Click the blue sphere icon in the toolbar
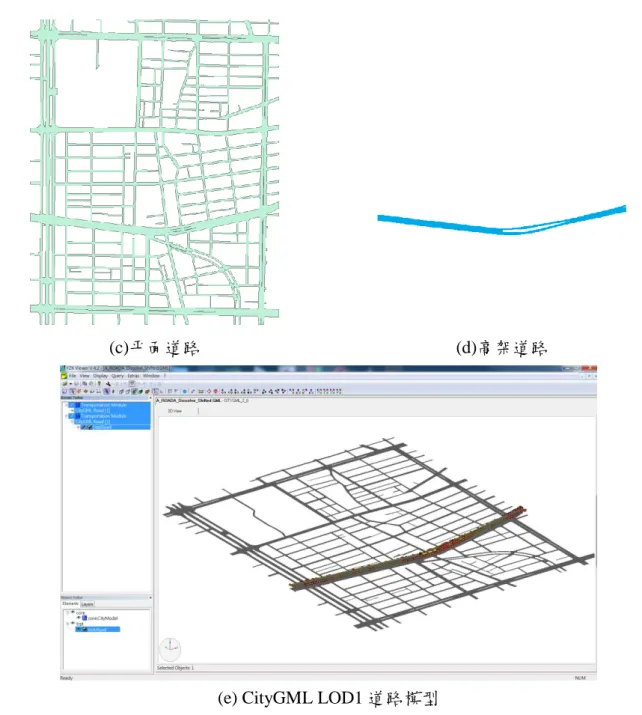The width and height of the screenshot is (642, 715). [185, 391]
